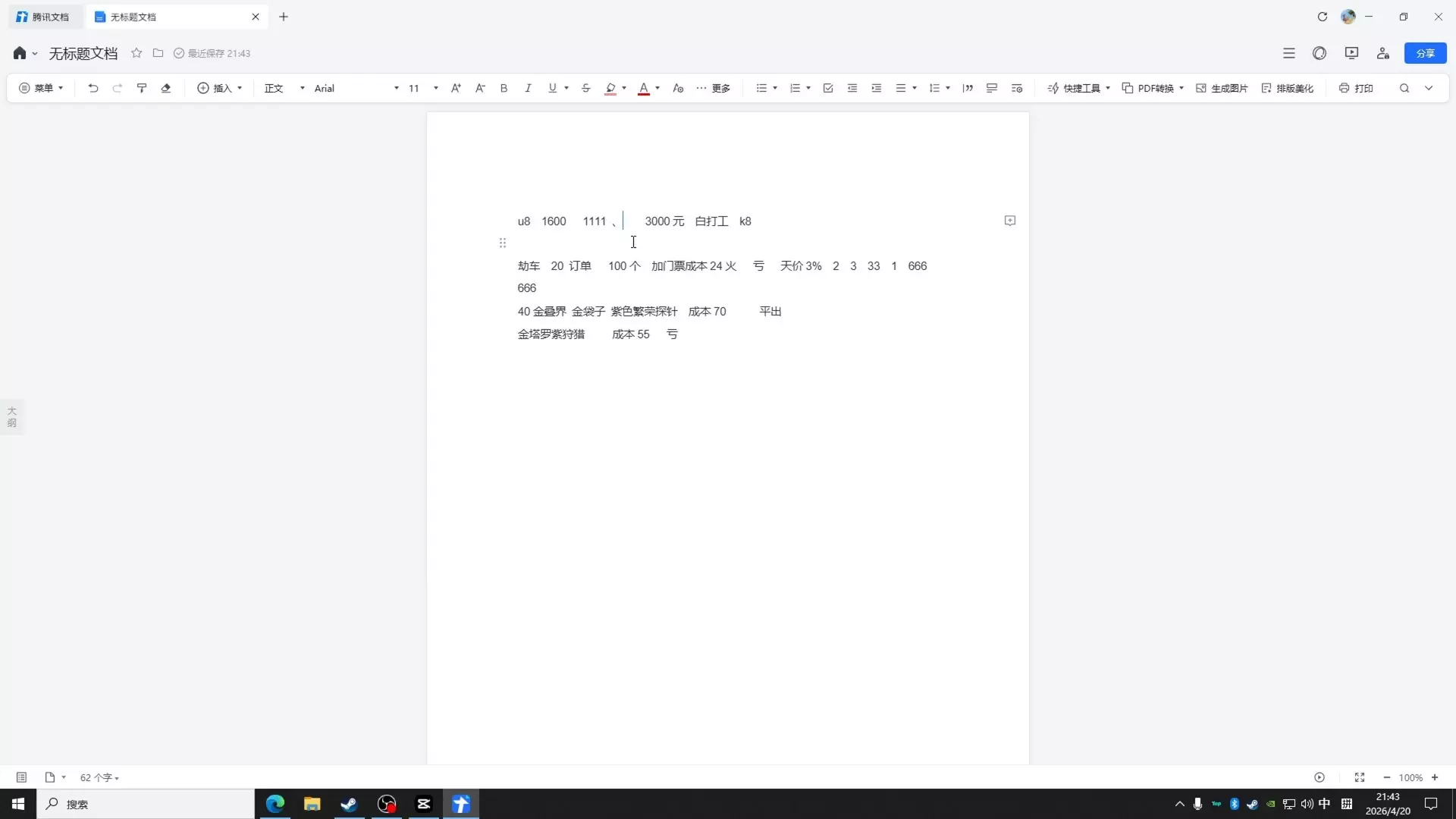Star this document as favorite
The width and height of the screenshot is (1456, 819).
(x=136, y=53)
